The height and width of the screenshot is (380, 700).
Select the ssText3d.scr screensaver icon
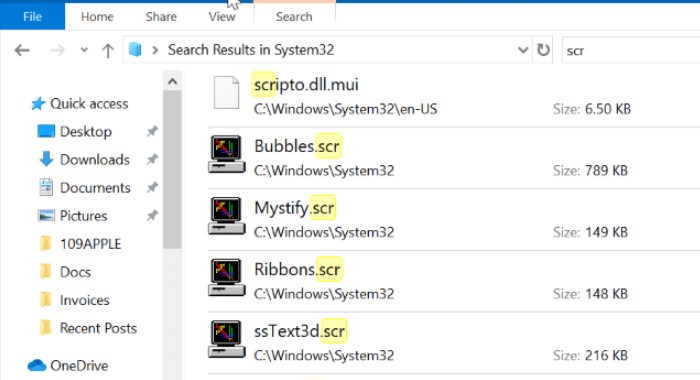226,339
